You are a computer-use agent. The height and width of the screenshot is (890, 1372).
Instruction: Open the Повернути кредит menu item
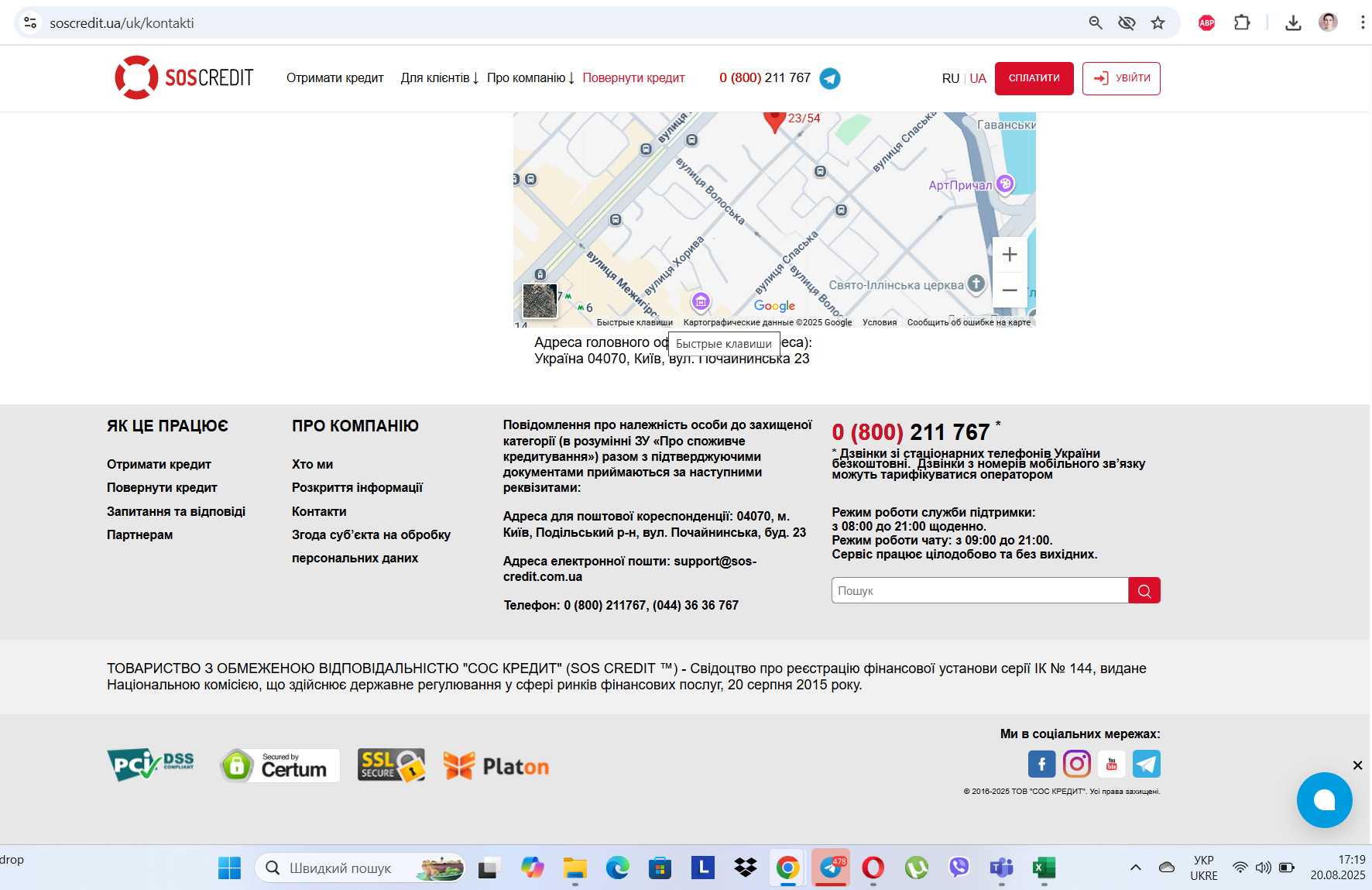point(633,78)
